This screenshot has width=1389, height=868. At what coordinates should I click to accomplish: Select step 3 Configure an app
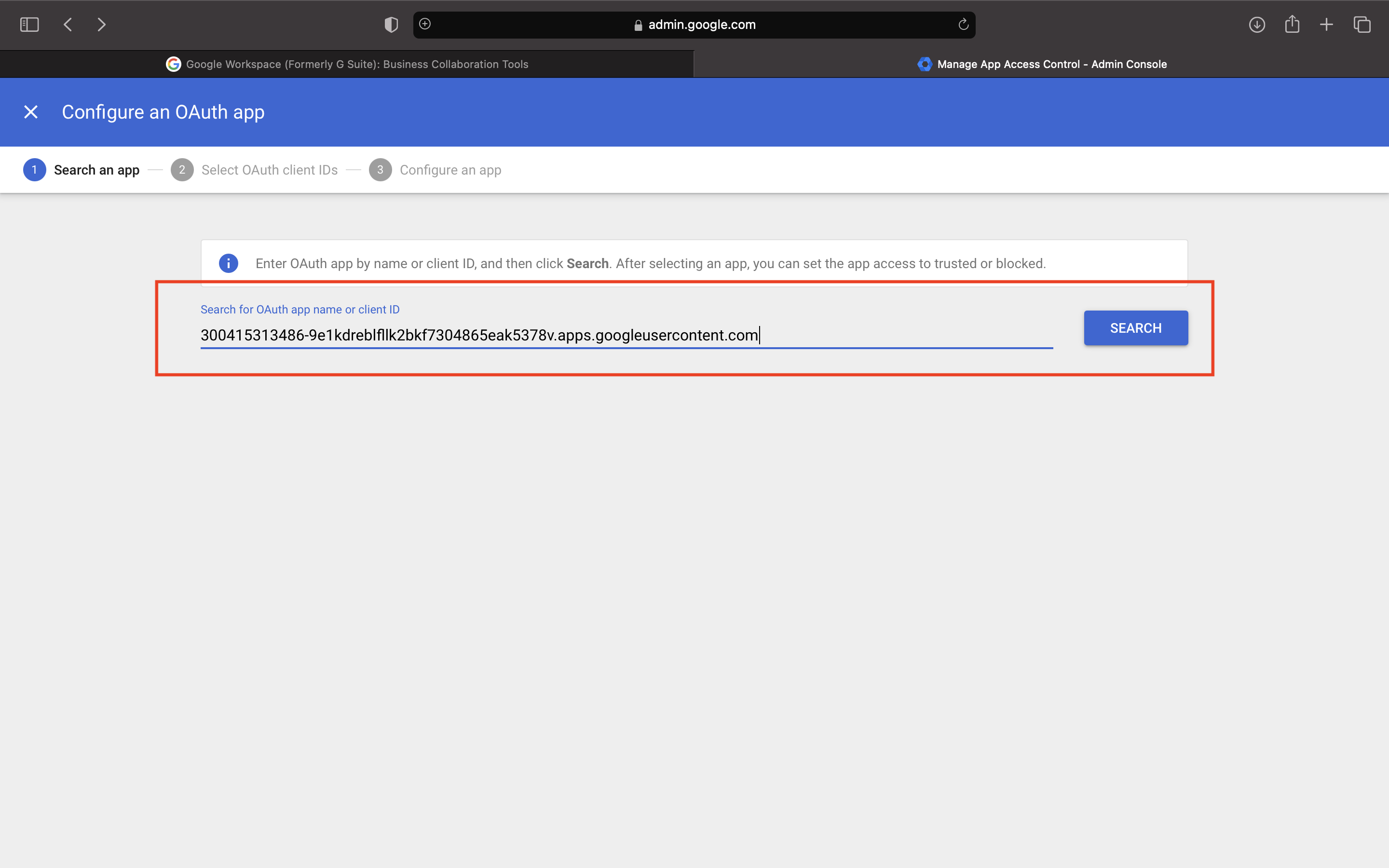tap(435, 170)
